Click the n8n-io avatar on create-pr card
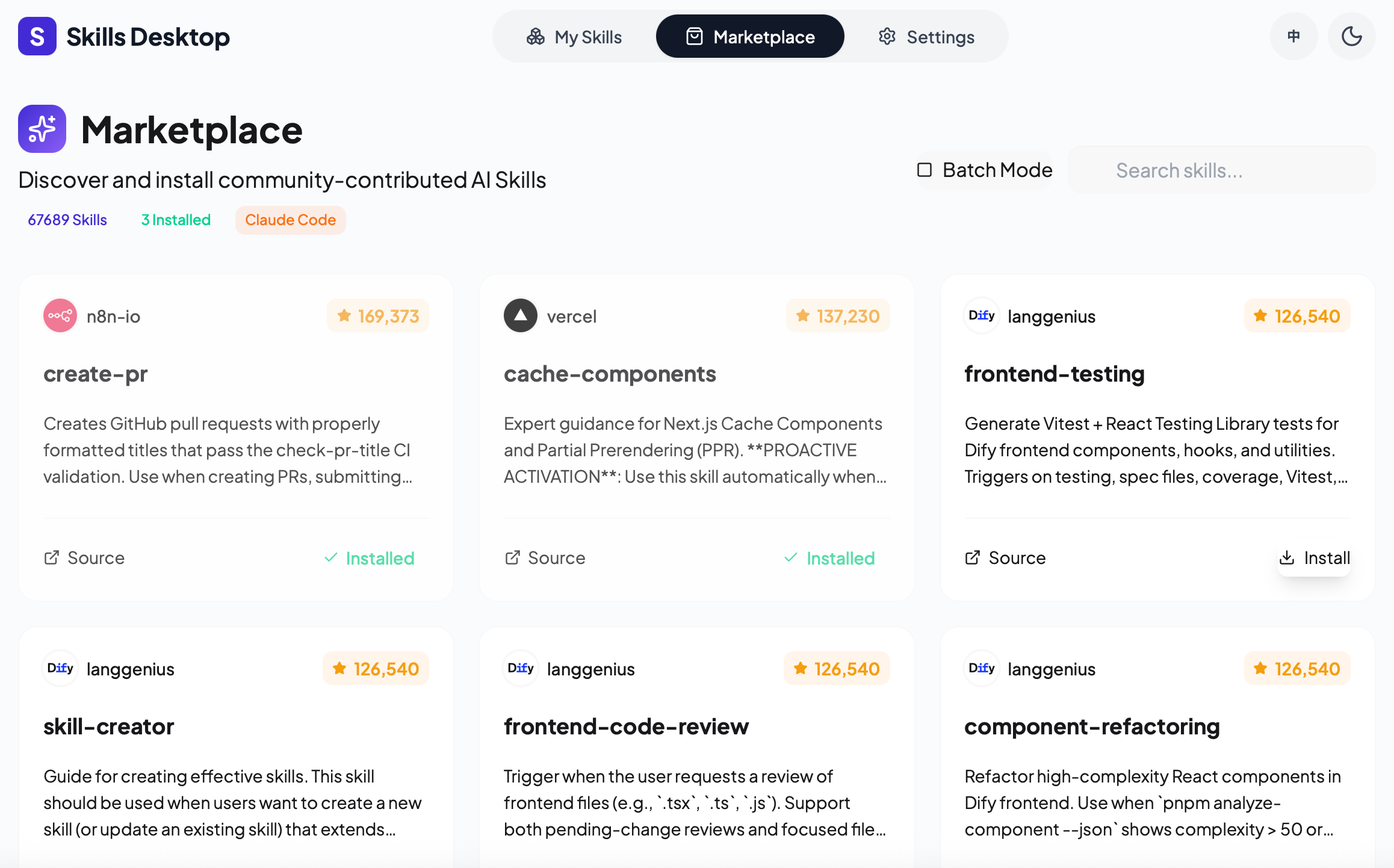 [x=60, y=315]
